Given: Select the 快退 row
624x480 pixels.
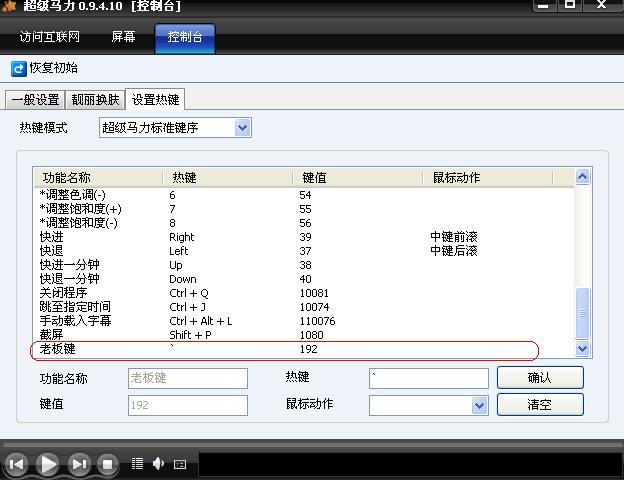Looking at the screenshot, I should coord(304,251).
